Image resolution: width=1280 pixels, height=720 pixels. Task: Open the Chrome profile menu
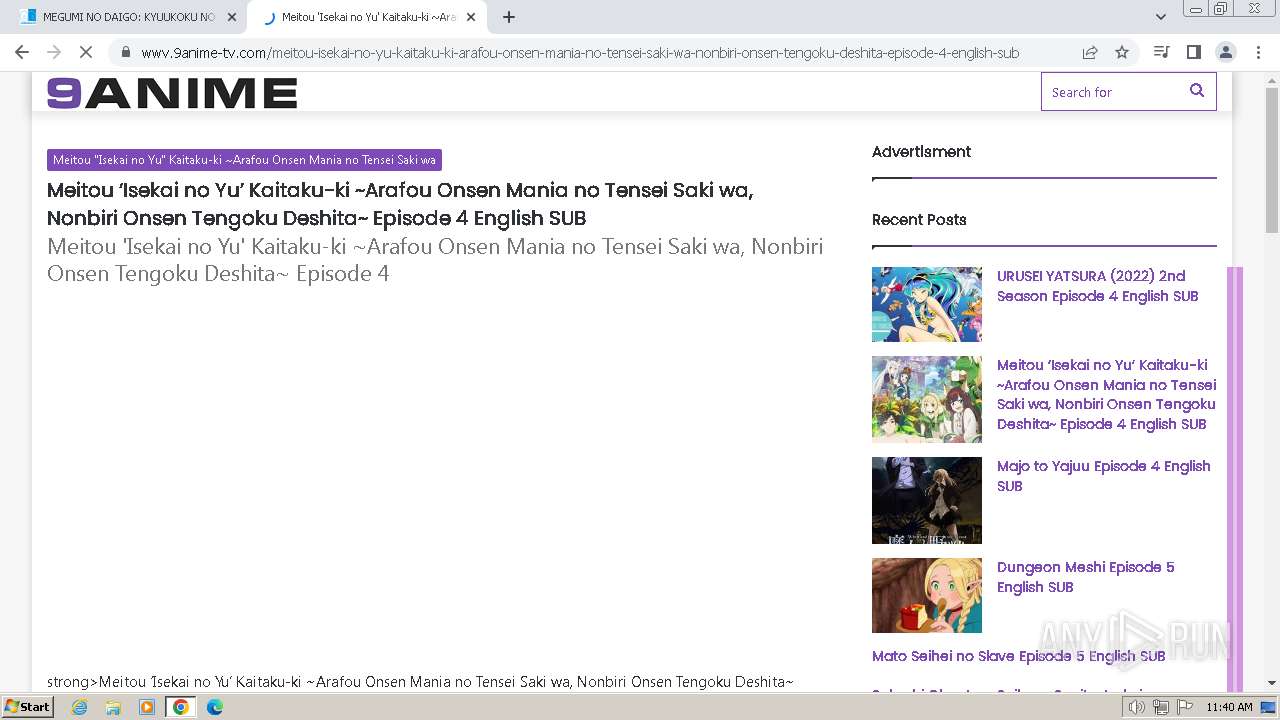pos(1225,52)
